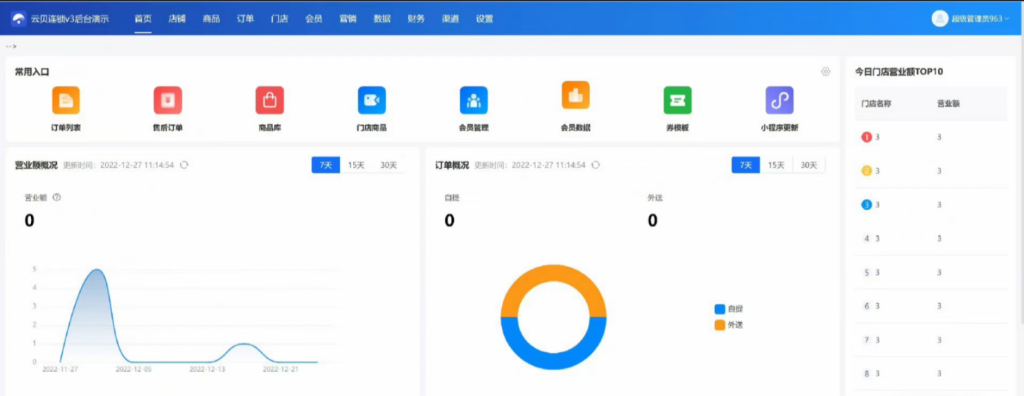Open the 会员管理 shortcut icon
This screenshot has height=396, width=1024.
(473, 101)
